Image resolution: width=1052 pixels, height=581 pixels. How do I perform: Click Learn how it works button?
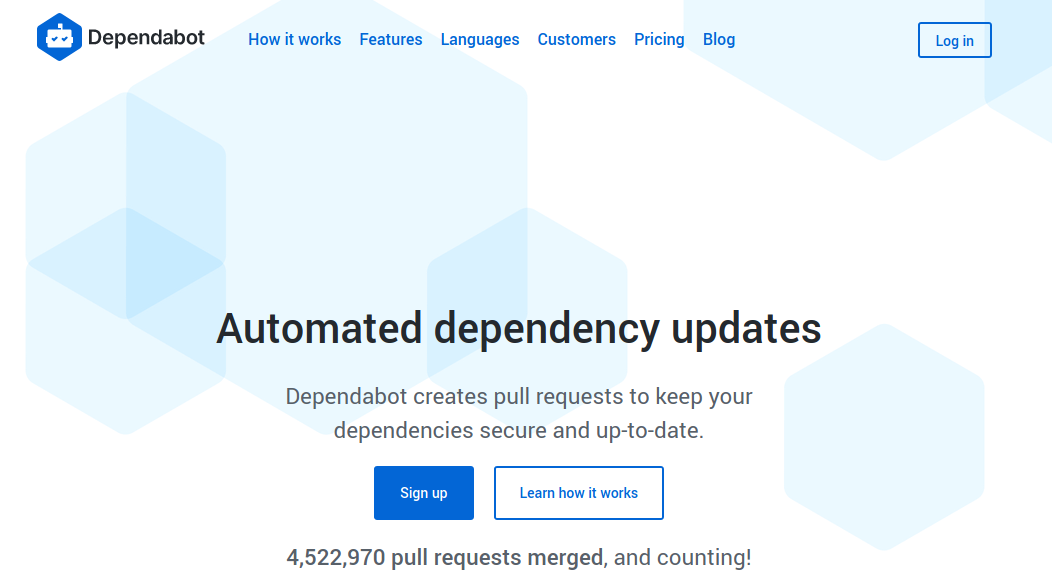578,493
